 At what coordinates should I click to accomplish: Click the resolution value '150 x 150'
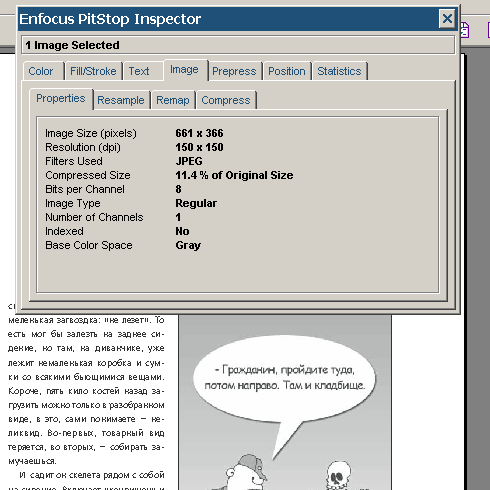(x=199, y=147)
